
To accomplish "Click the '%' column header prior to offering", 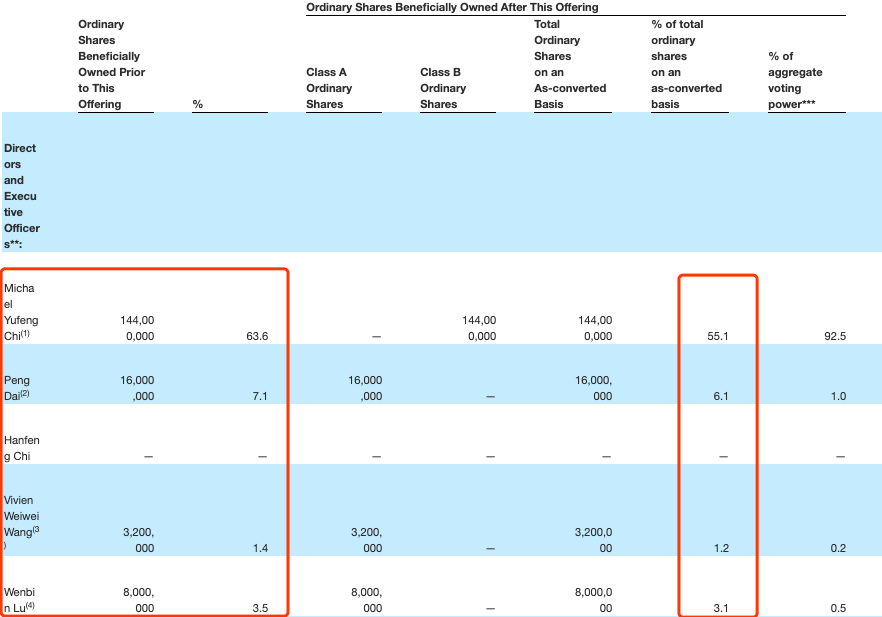I will pos(197,104).
